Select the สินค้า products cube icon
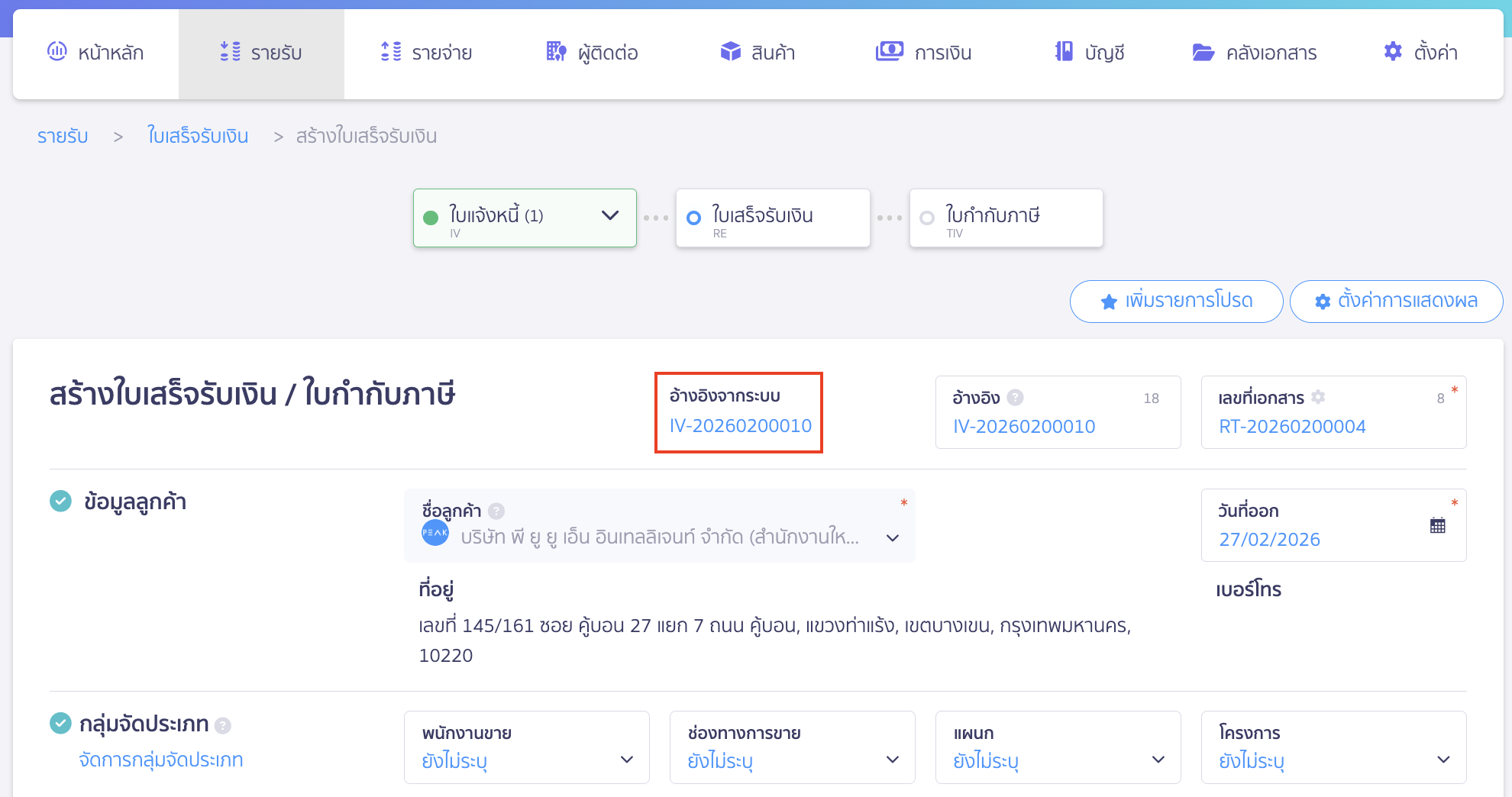The height and width of the screenshot is (797, 1512). point(730,52)
